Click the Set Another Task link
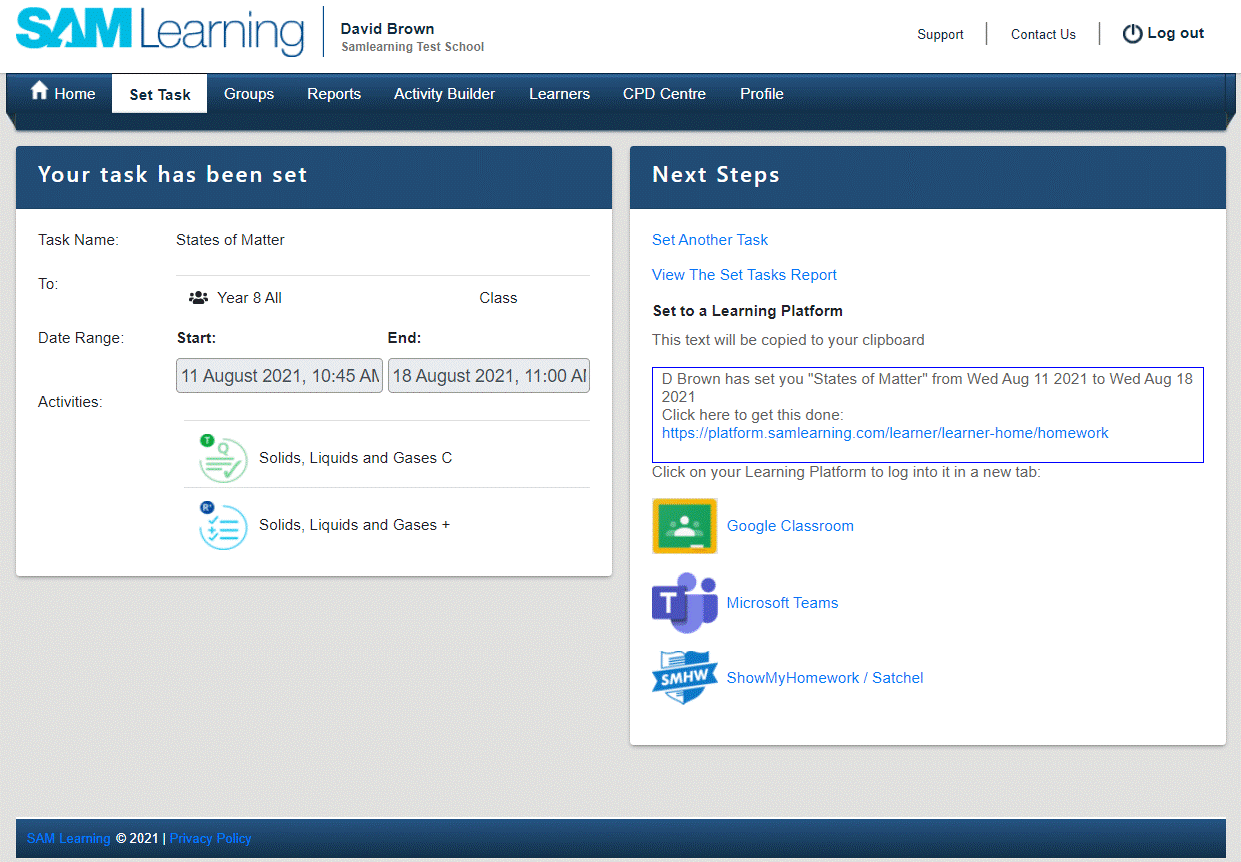Screen dimensions: 1241x862 (710, 240)
